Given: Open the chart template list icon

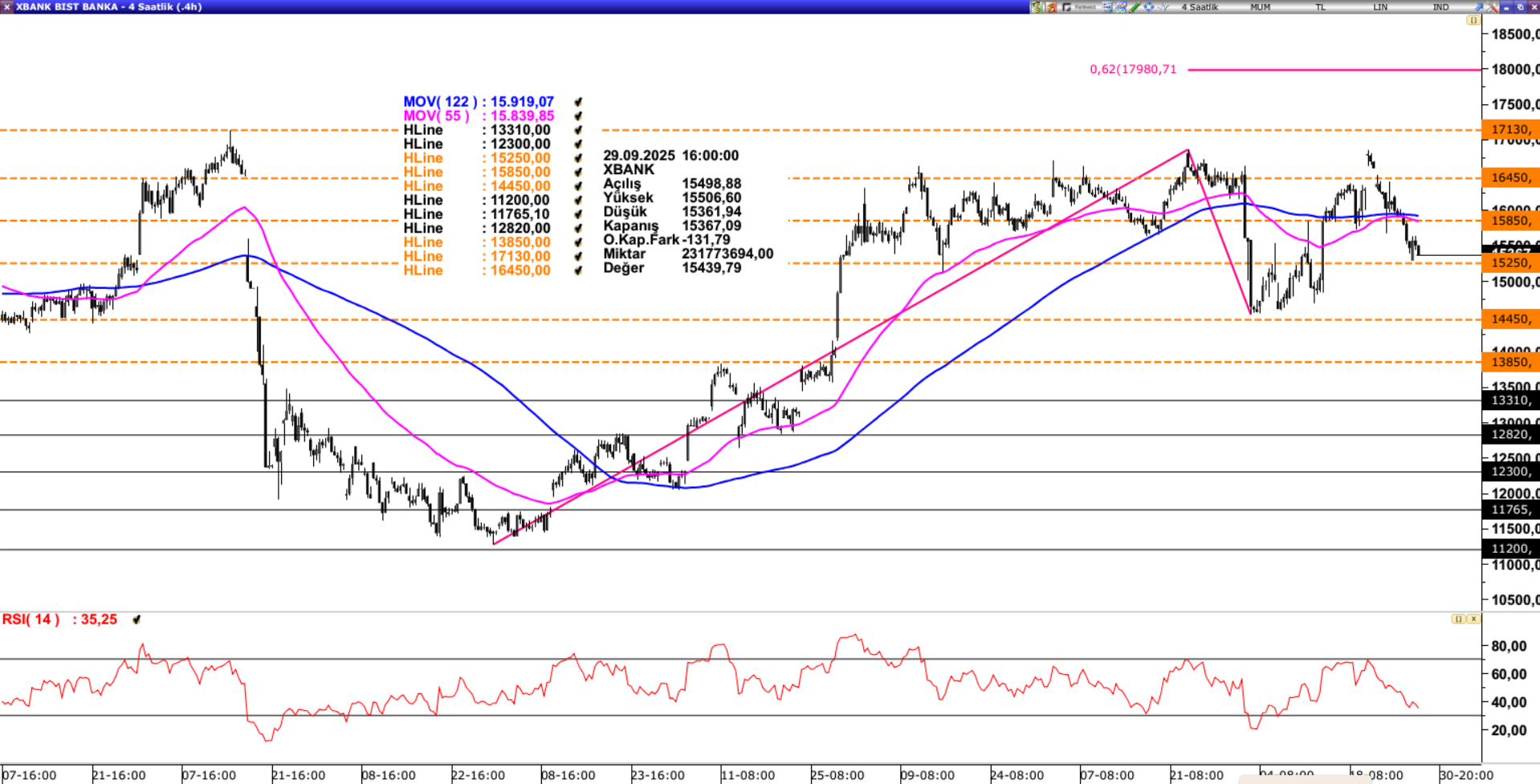Looking at the screenshot, I should pyautogui.click(x=1106, y=7).
